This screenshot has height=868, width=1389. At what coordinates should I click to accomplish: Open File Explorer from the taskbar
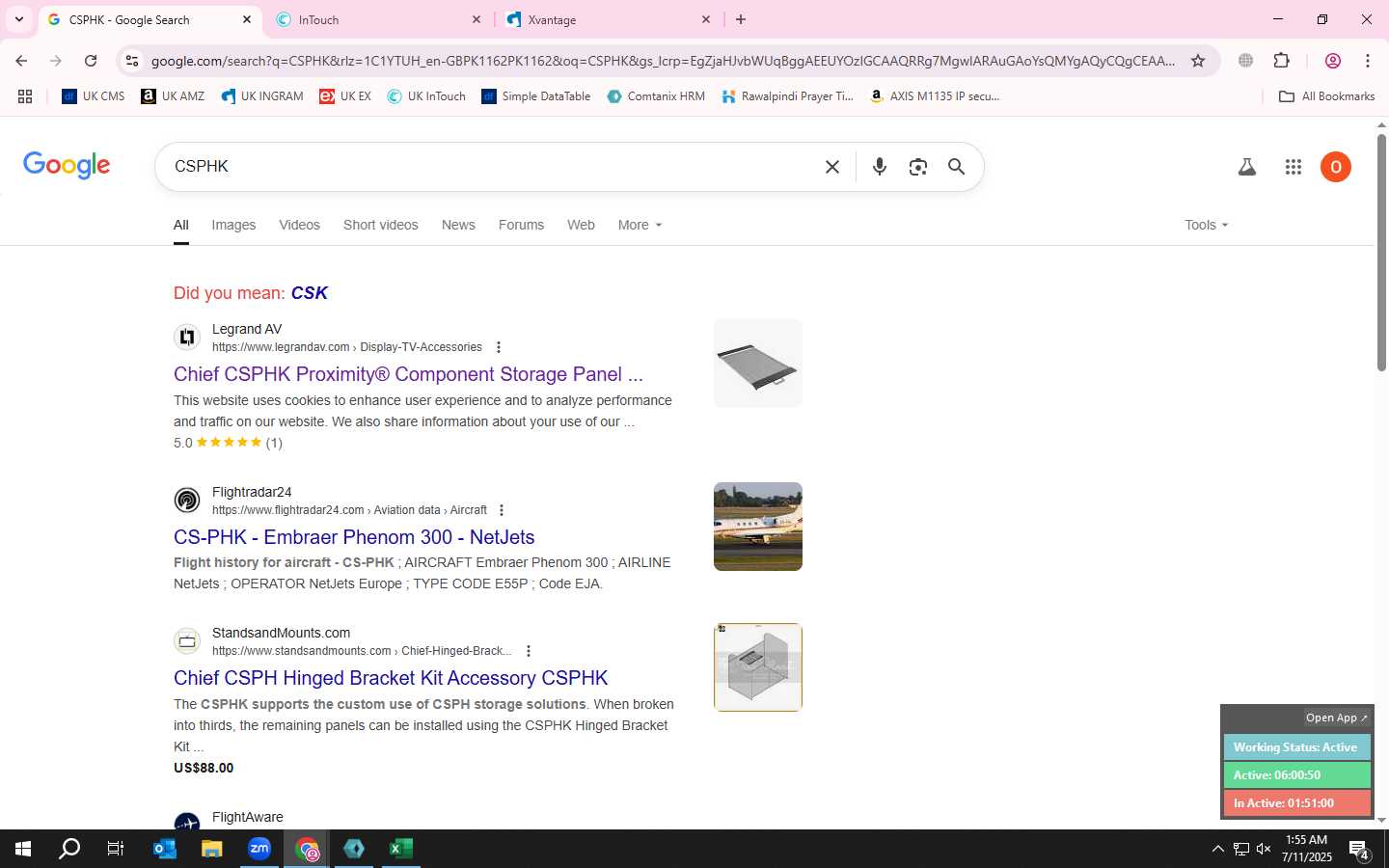[x=212, y=849]
